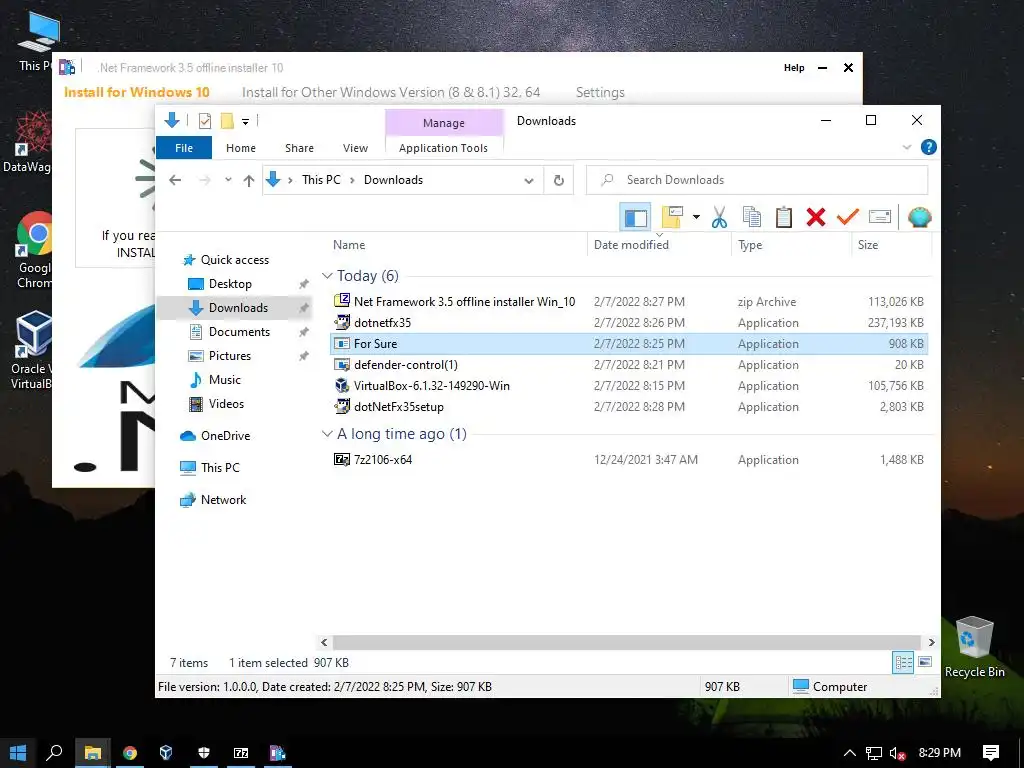Open the Share ribbon tab
The image size is (1024, 768).
coord(299,148)
